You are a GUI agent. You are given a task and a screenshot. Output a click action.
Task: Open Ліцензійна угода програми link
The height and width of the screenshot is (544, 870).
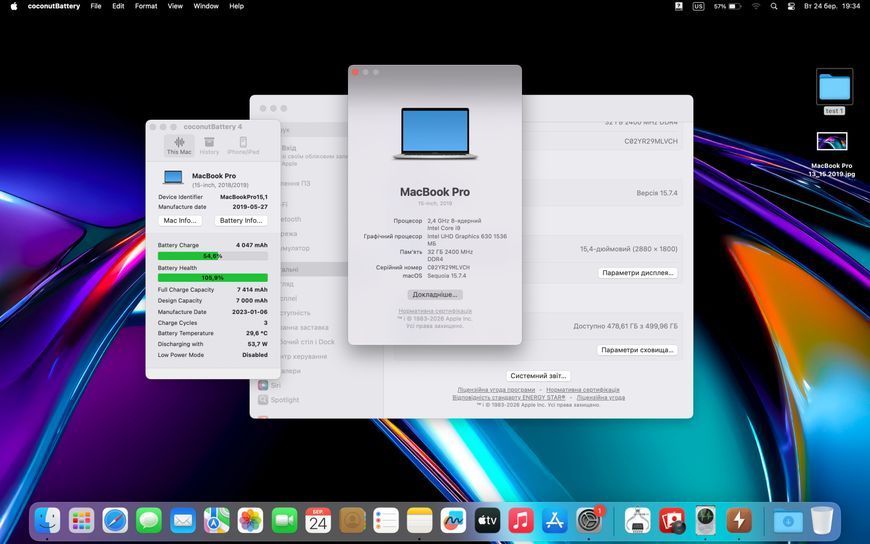[x=496, y=390]
